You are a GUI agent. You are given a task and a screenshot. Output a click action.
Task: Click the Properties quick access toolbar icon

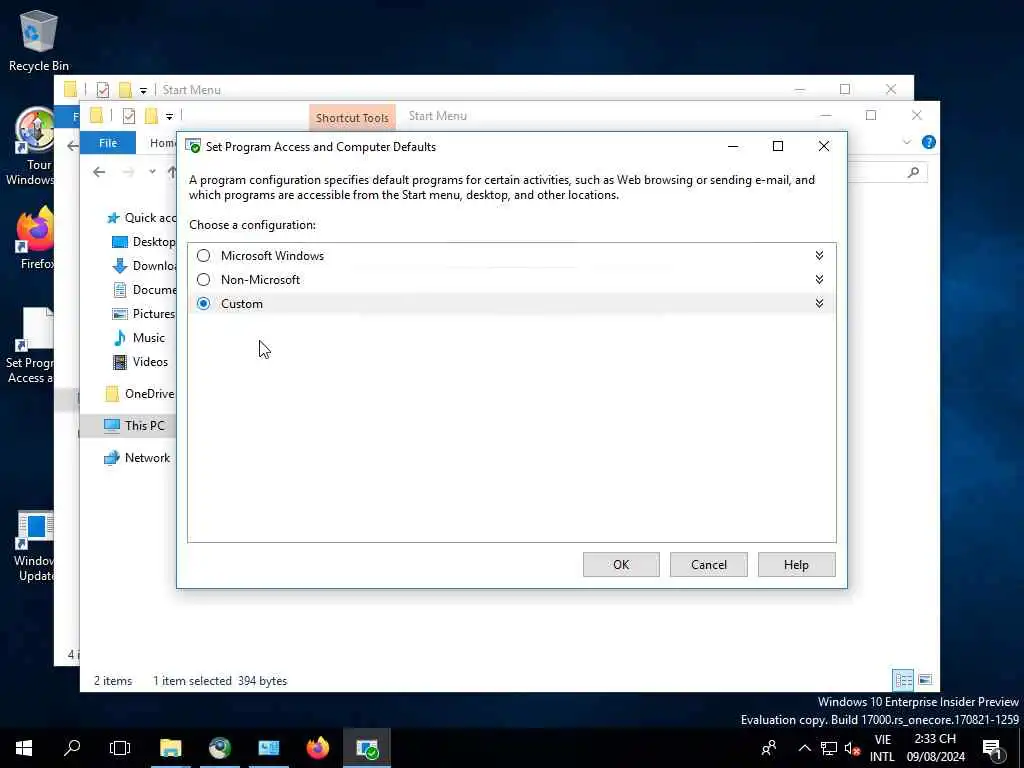tap(129, 116)
